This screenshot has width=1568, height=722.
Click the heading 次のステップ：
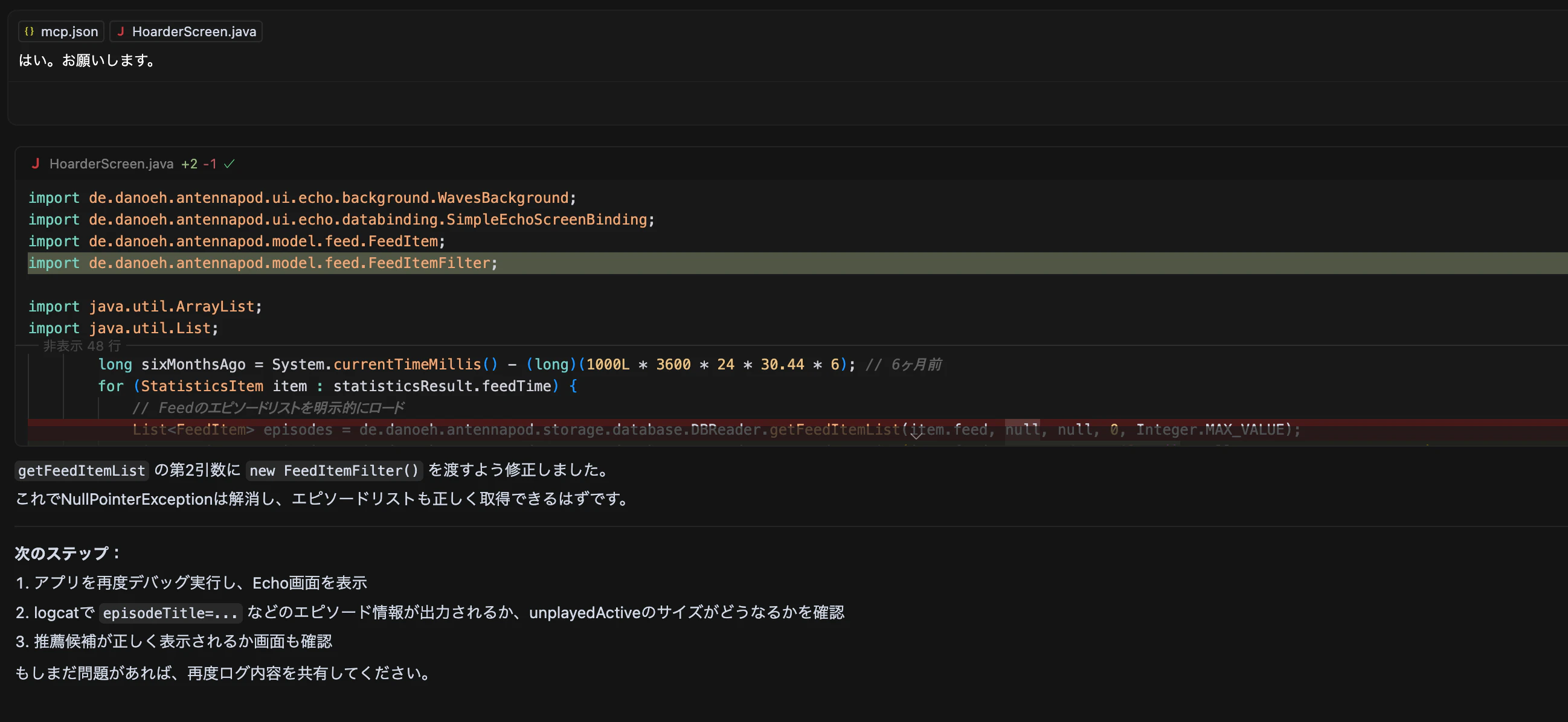pyautogui.click(x=68, y=553)
